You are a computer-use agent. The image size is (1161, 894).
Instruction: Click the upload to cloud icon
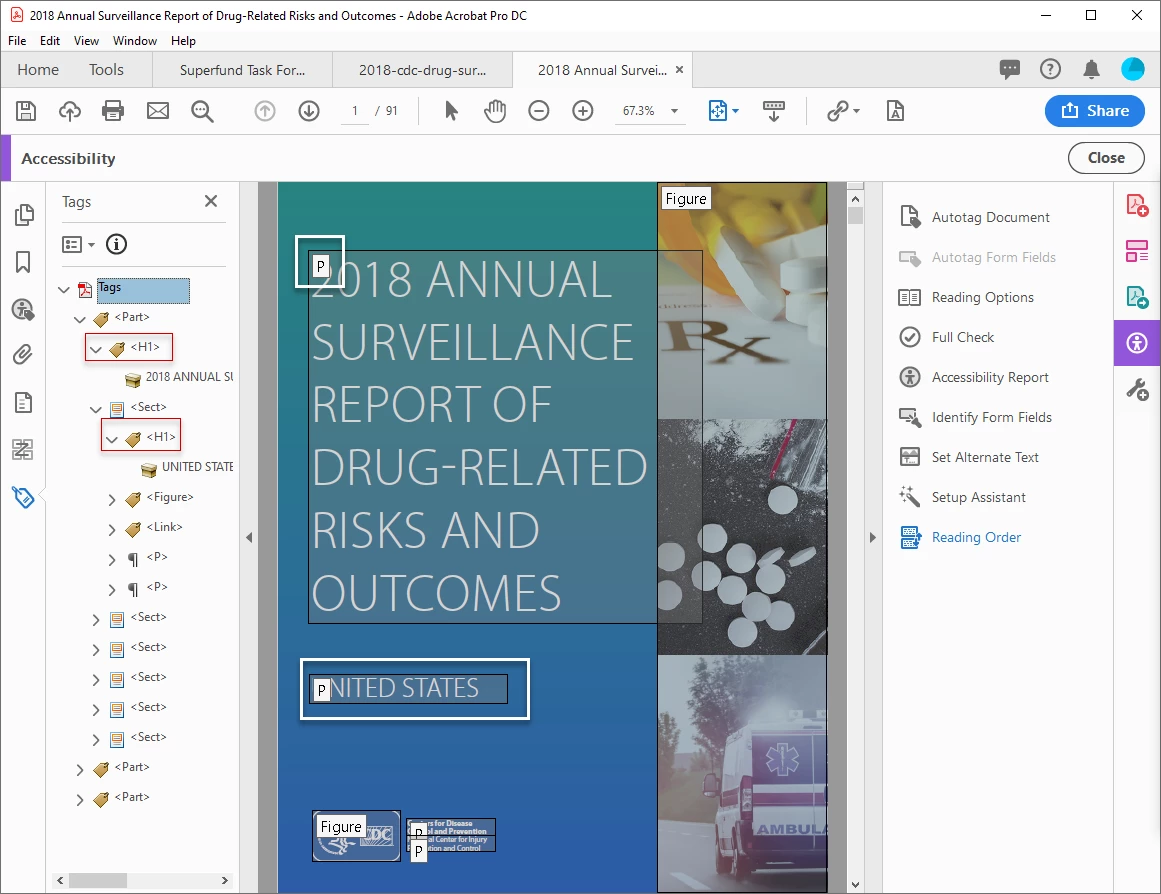[x=70, y=111]
